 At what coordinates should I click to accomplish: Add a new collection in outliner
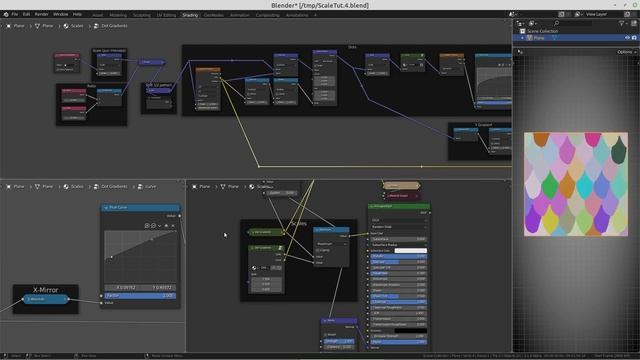point(634,24)
